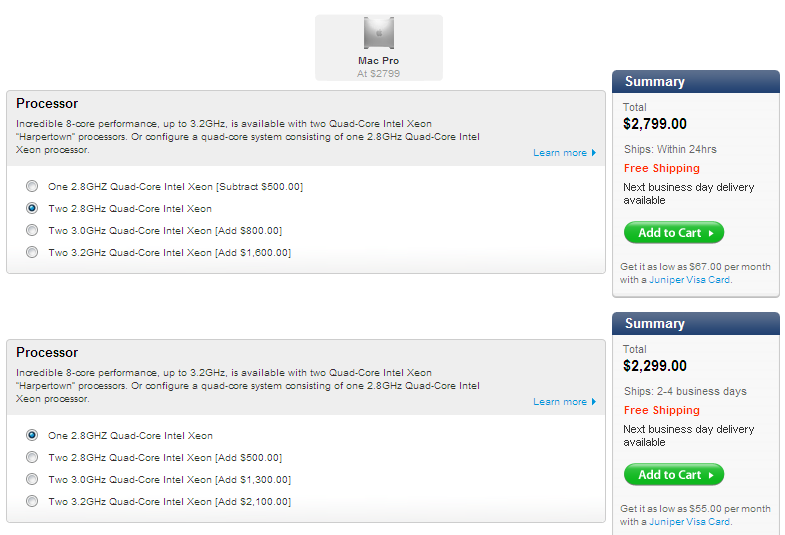785x535 pixels.
Task: Click the Mac Pro tower thumbnail image
Action: (378, 33)
